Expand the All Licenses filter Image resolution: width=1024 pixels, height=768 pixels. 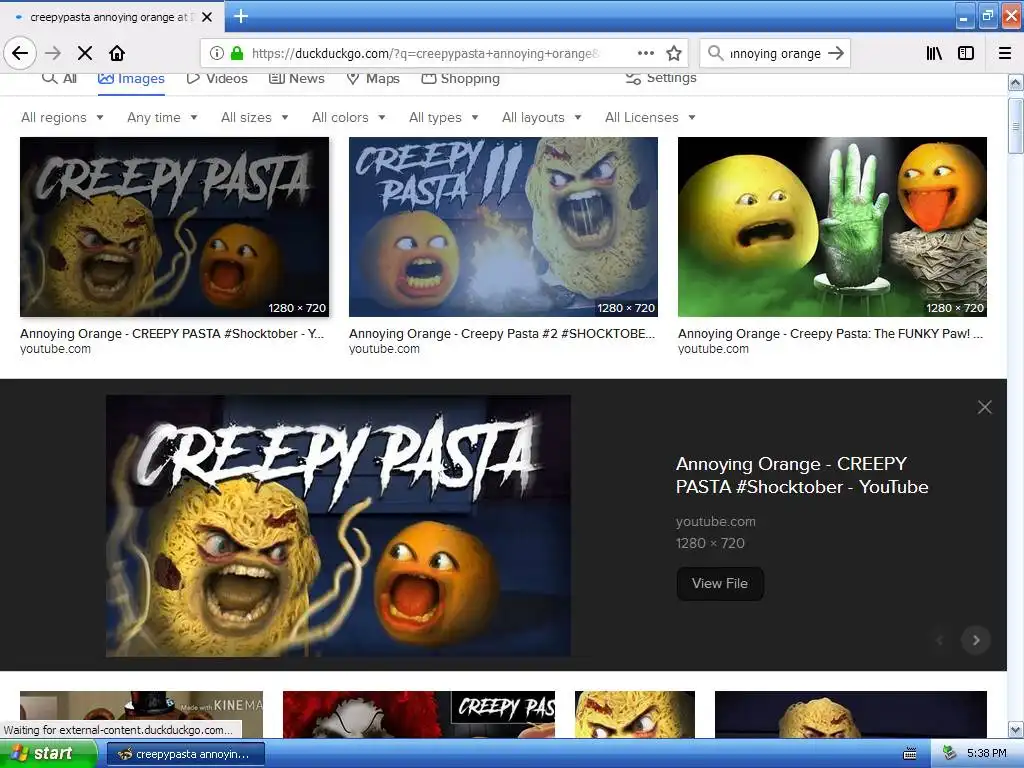click(650, 118)
